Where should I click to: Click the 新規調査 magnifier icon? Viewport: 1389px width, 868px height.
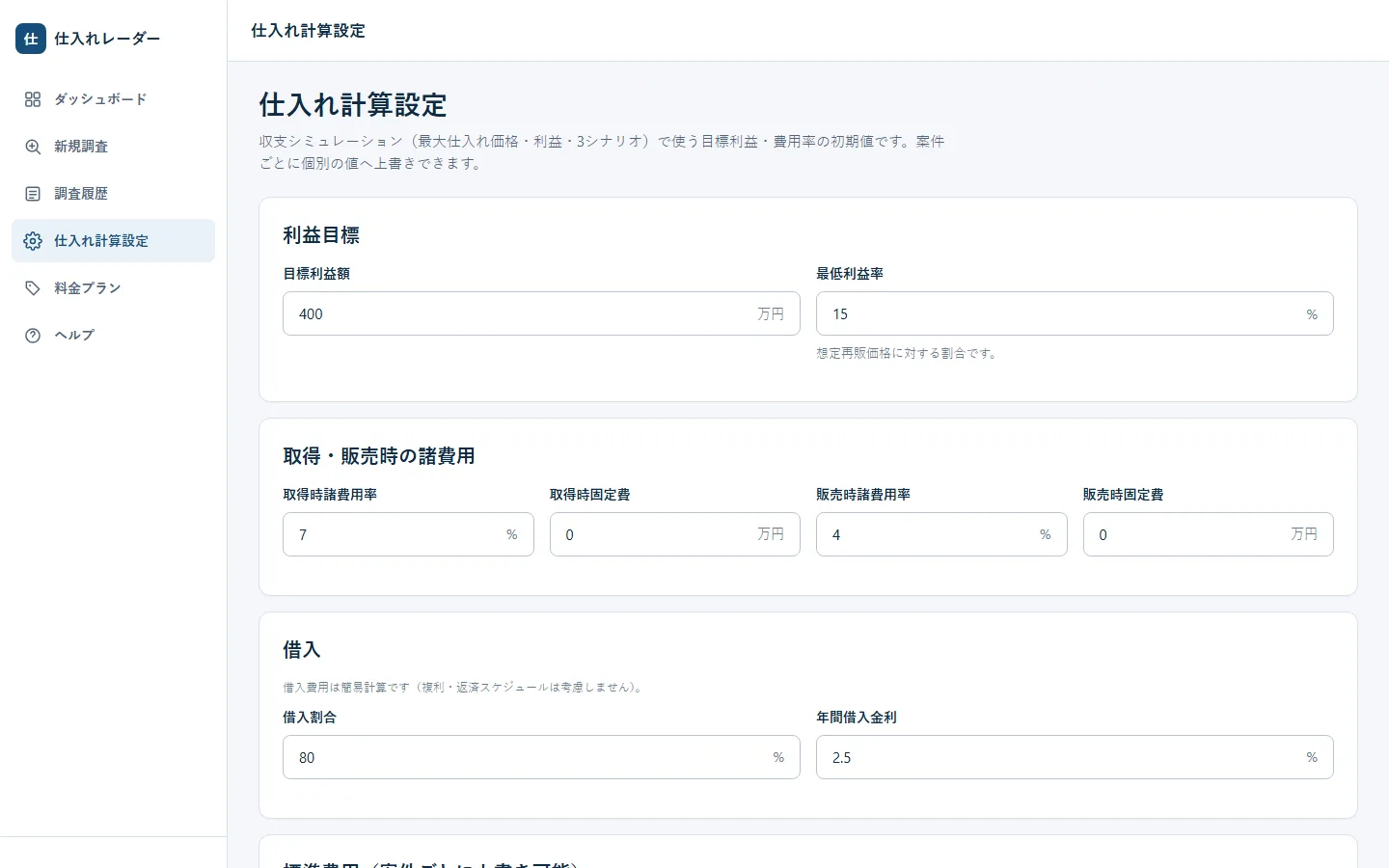coord(33,147)
